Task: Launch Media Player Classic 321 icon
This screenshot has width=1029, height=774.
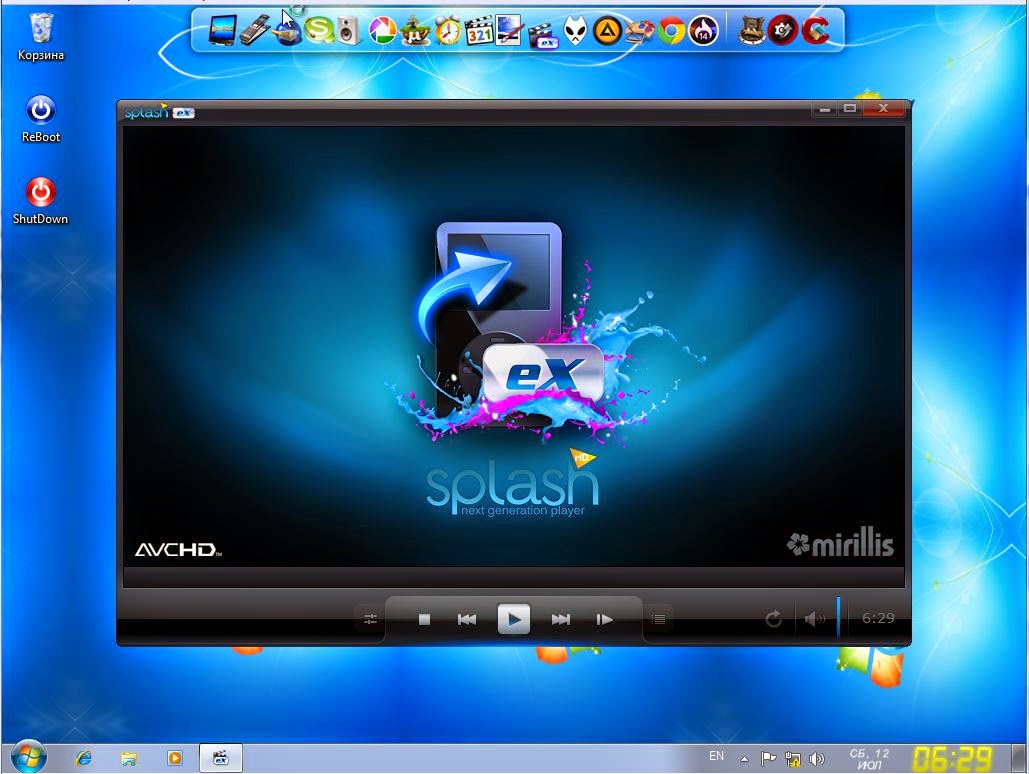Action: [479, 30]
